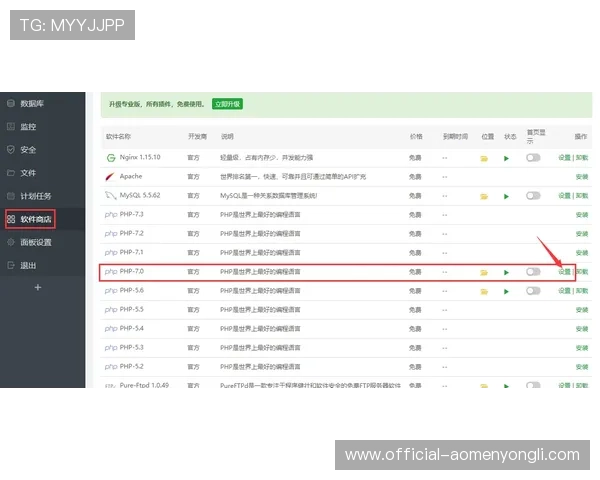The image size is (600, 480).
Task: Click 安装 for PHP-7.3
Action: [582, 215]
